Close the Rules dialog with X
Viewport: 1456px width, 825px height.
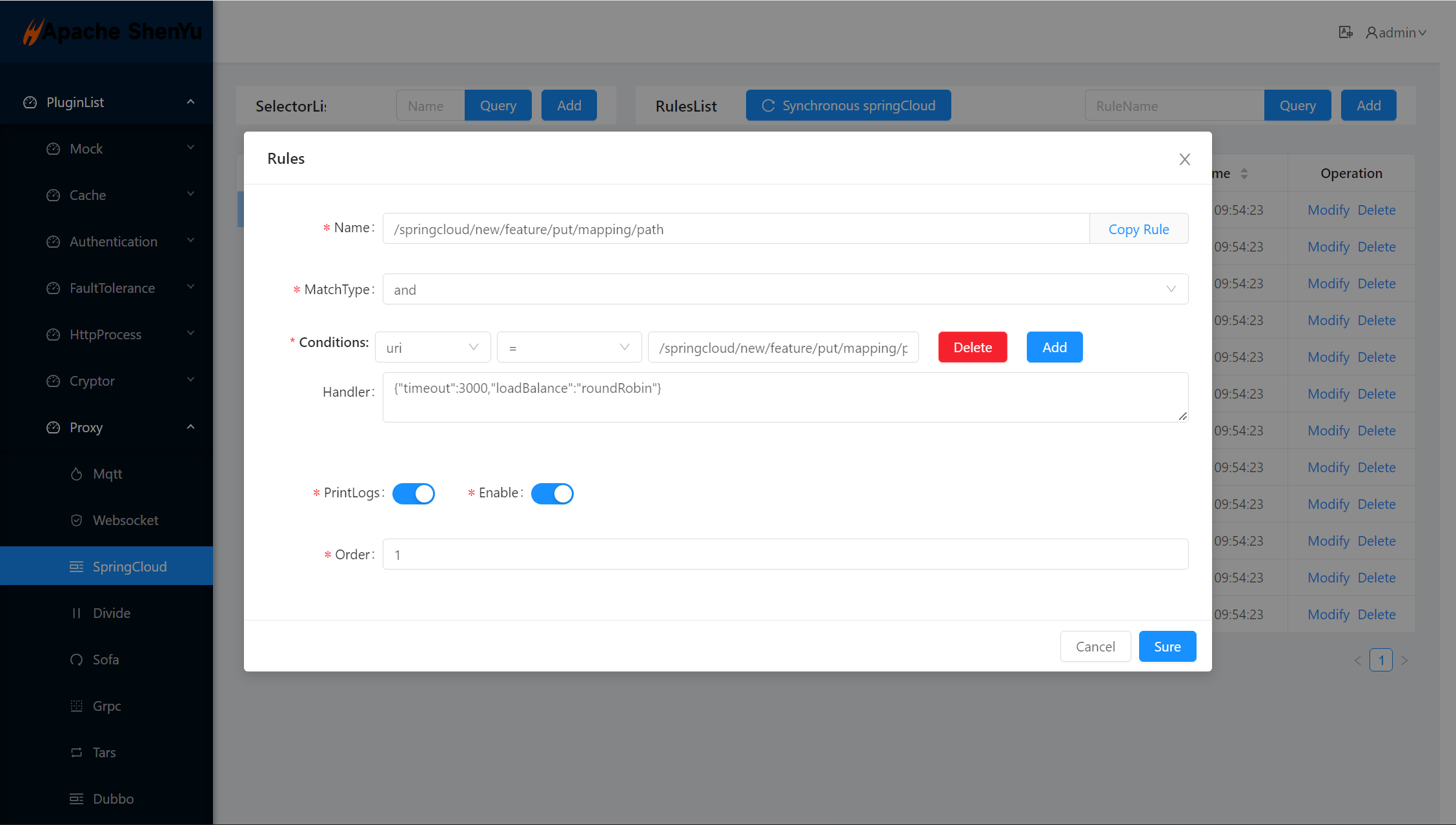pos(1184,159)
